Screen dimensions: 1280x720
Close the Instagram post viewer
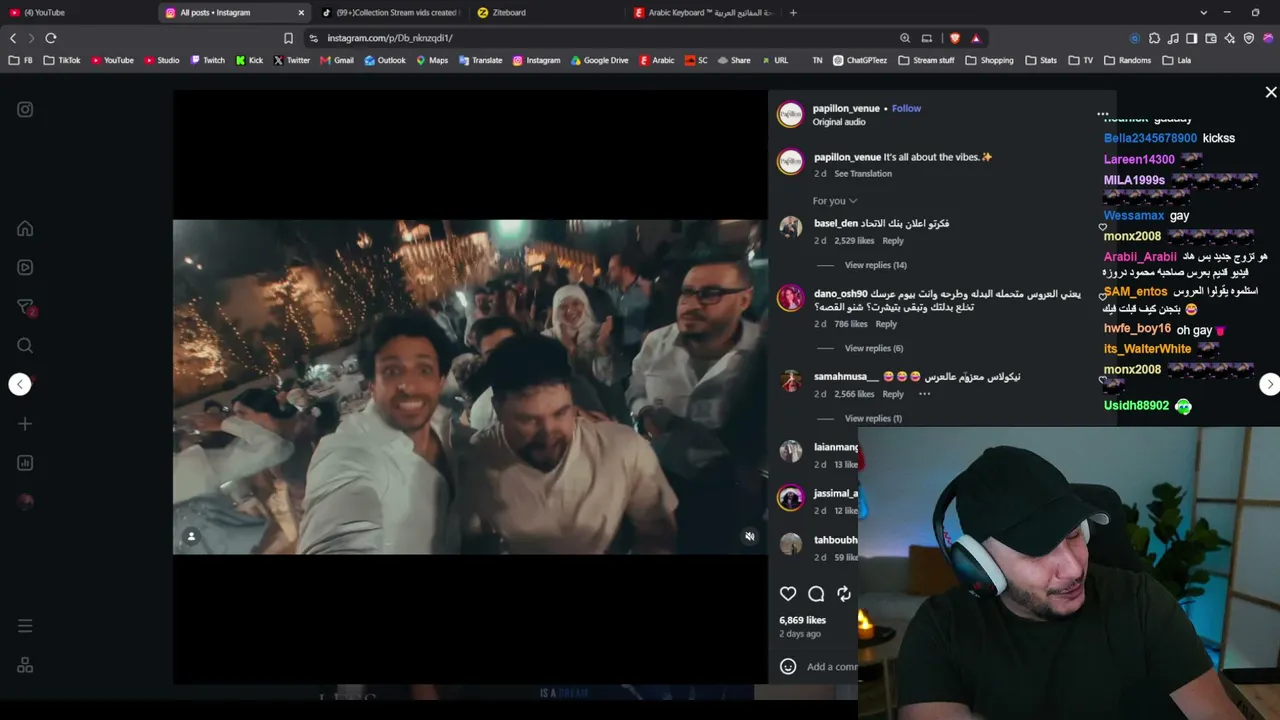(1271, 92)
